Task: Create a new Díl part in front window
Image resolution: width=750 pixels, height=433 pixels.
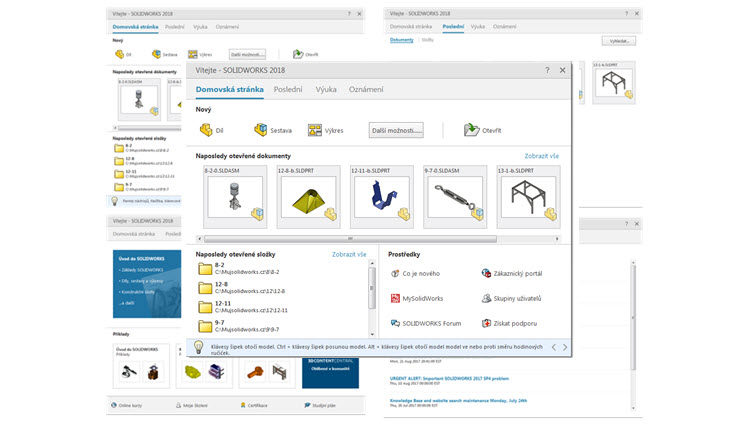Action: tap(211, 130)
